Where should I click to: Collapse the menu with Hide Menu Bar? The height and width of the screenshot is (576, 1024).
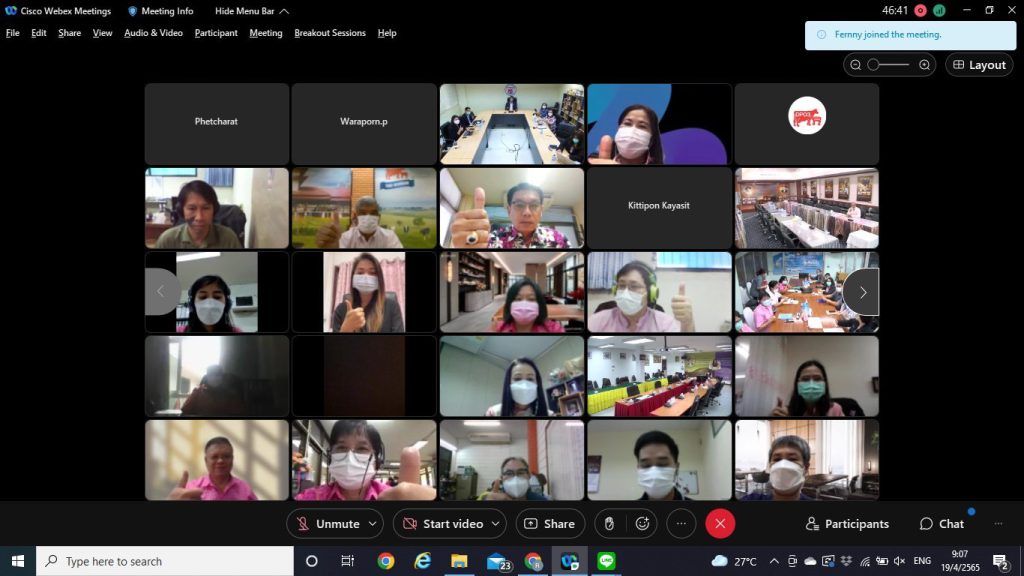(252, 11)
